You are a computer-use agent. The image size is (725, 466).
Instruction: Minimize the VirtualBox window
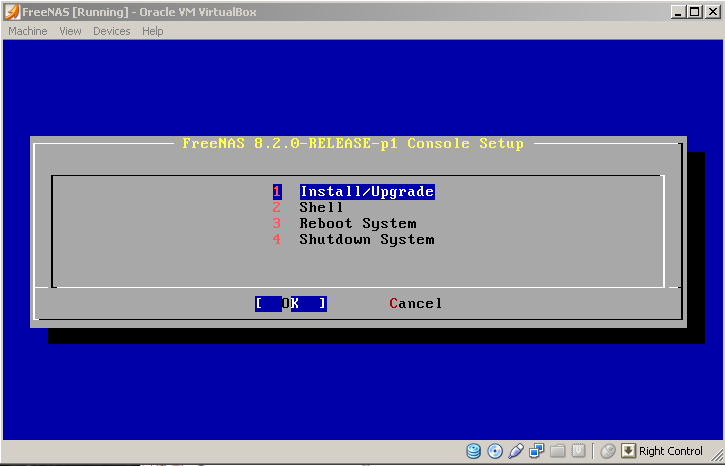[x=679, y=12]
